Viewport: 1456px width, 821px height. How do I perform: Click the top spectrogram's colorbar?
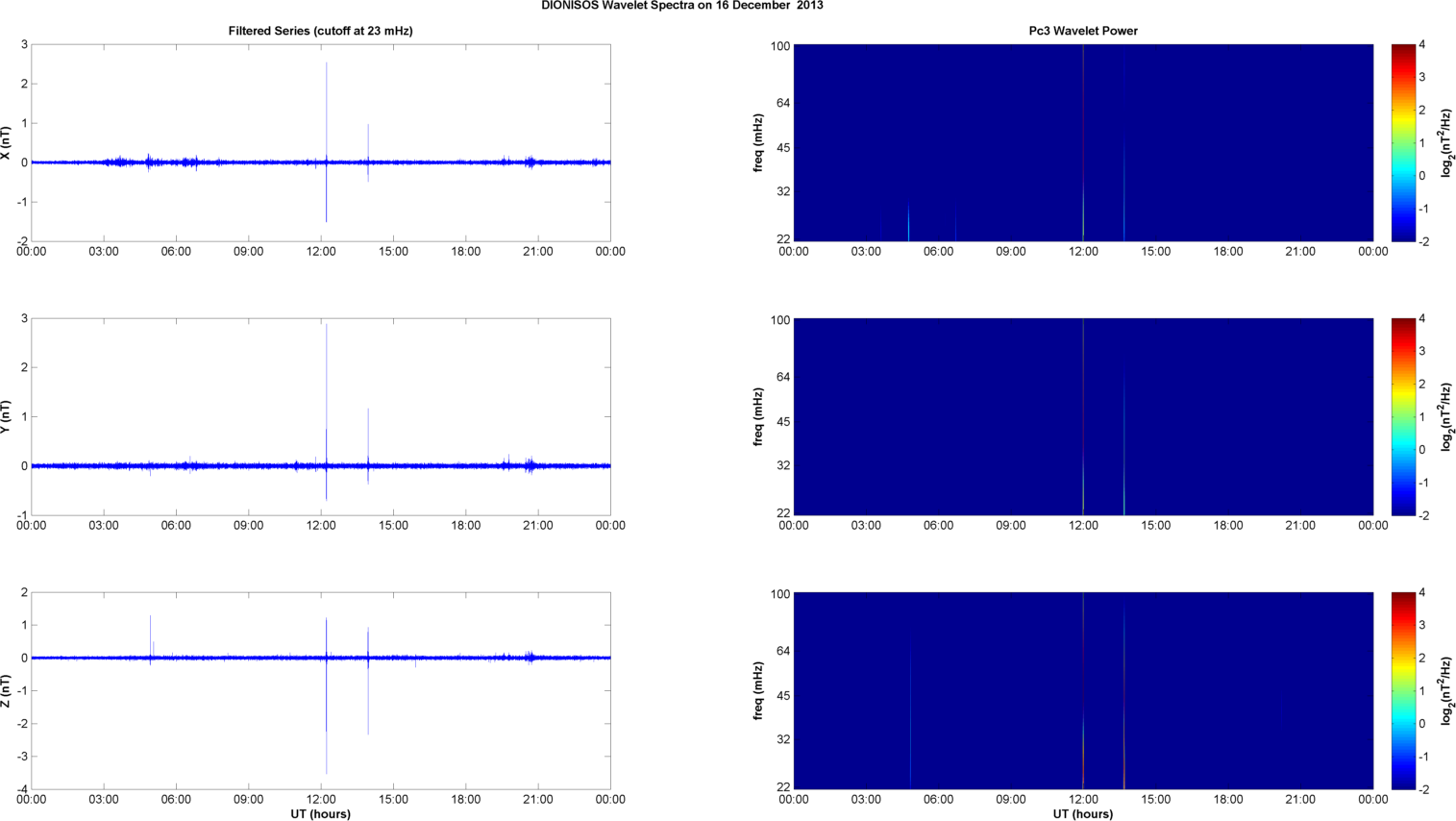[1403, 142]
